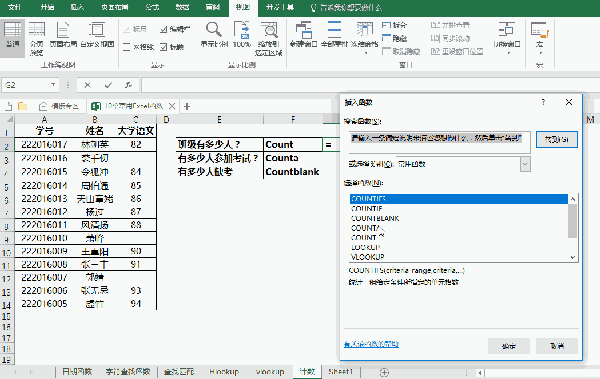Screen dimensions: 600x379
Task: Select COUNTA in the function list
Action: pyautogui.click(x=459, y=228)
